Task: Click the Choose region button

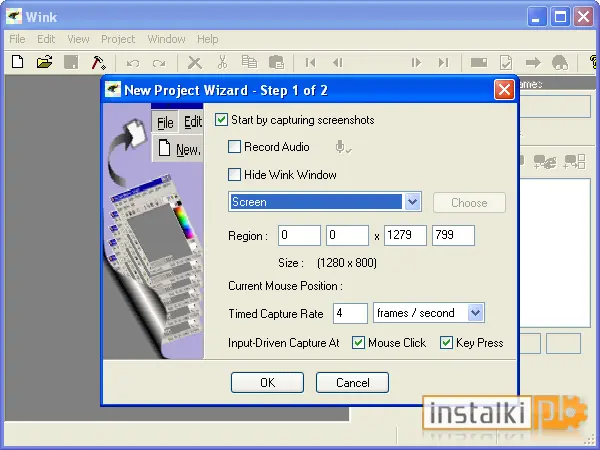Action: (x=469, y=202)
